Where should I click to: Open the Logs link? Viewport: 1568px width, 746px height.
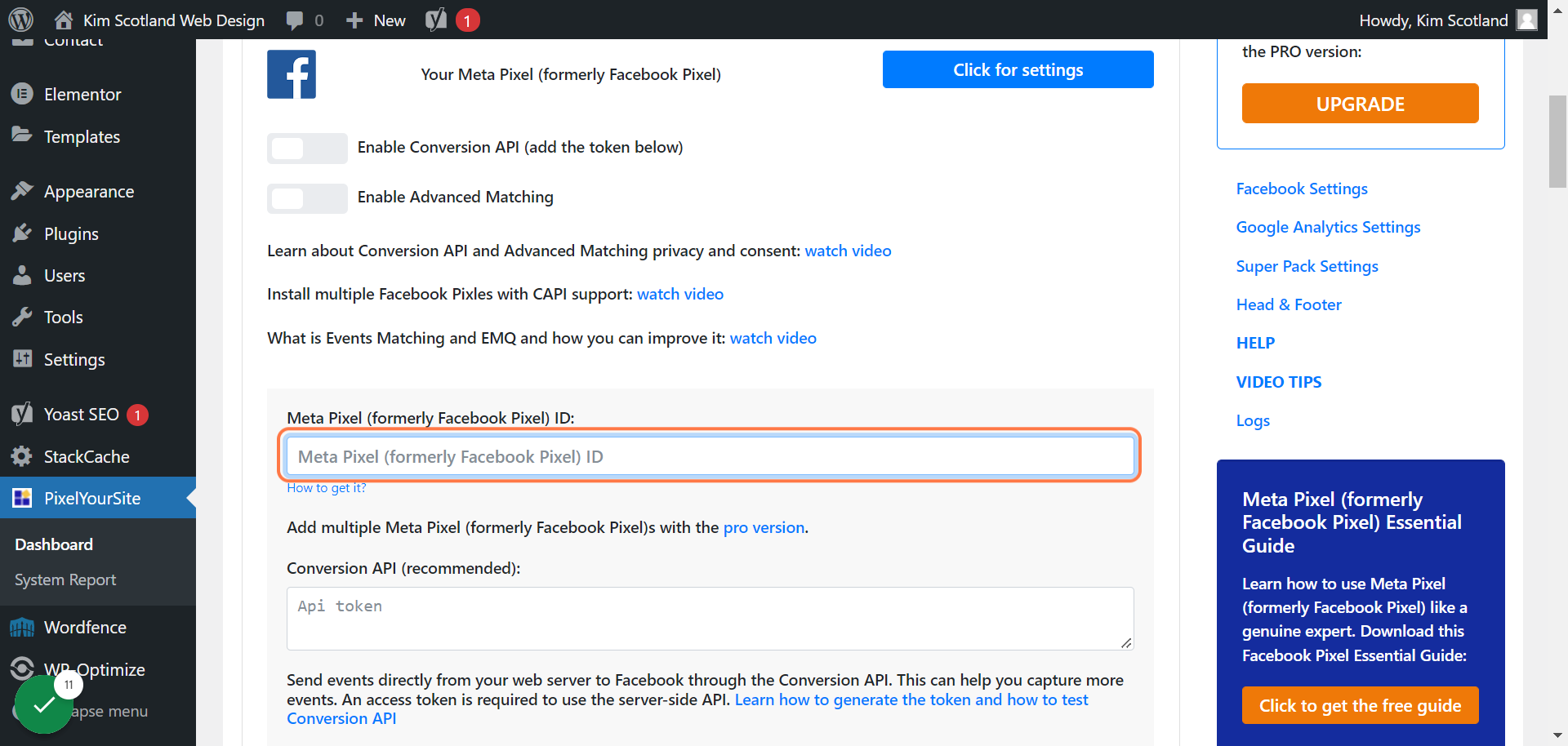tap(1253, 420)
